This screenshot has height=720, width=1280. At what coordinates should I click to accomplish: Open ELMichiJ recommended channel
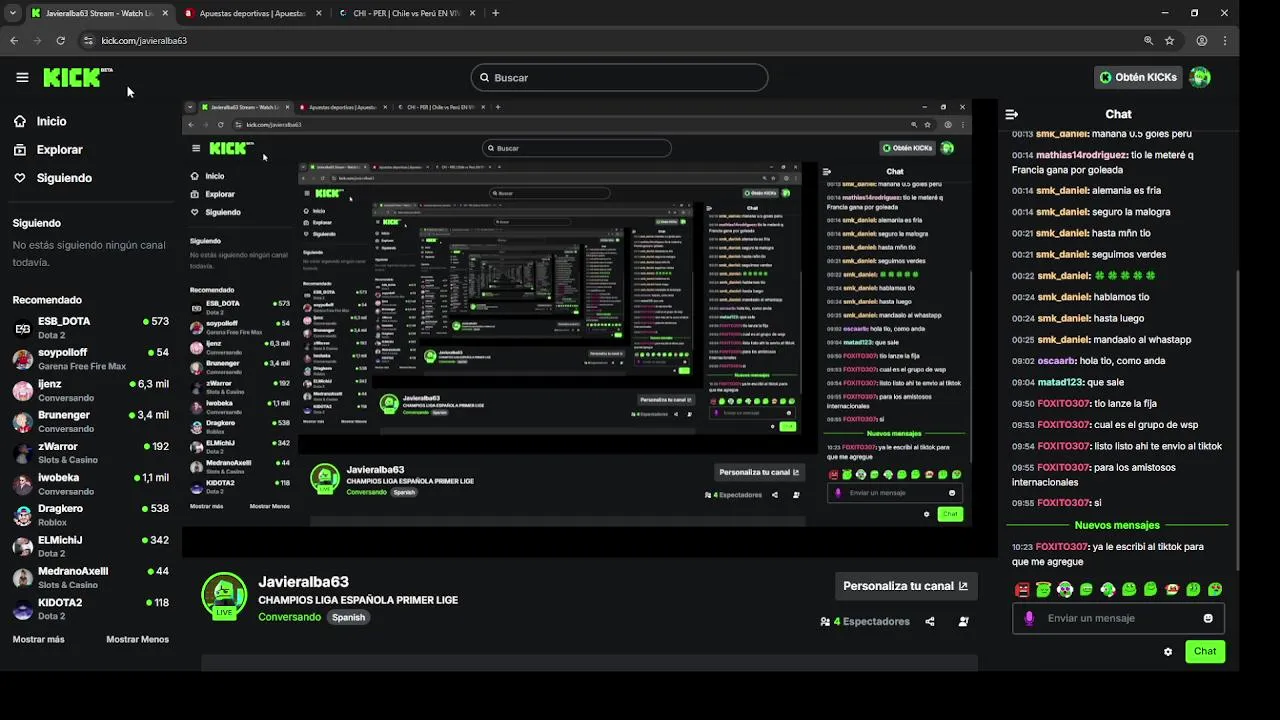point(90,546)
